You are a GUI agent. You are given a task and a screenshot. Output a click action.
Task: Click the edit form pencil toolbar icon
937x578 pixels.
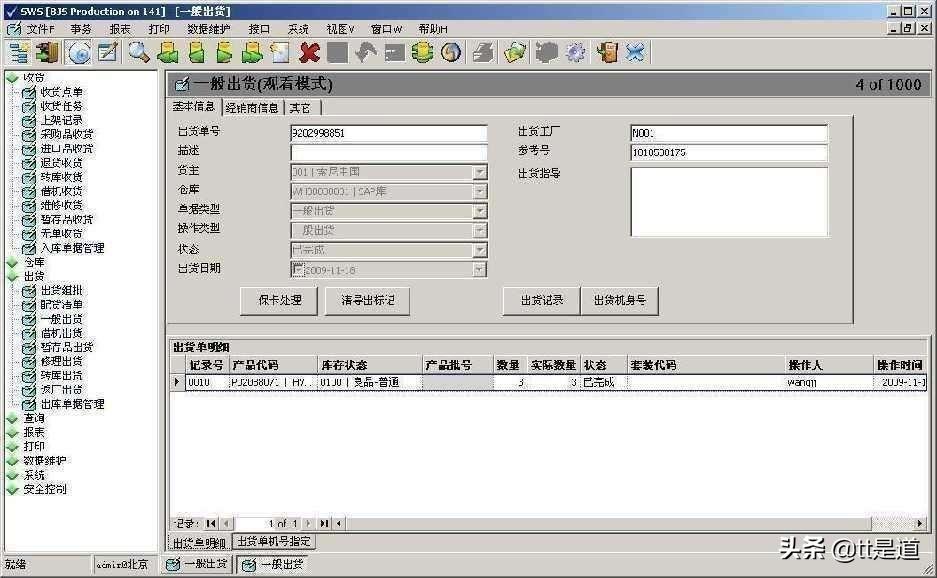click(x=108, y=53)
